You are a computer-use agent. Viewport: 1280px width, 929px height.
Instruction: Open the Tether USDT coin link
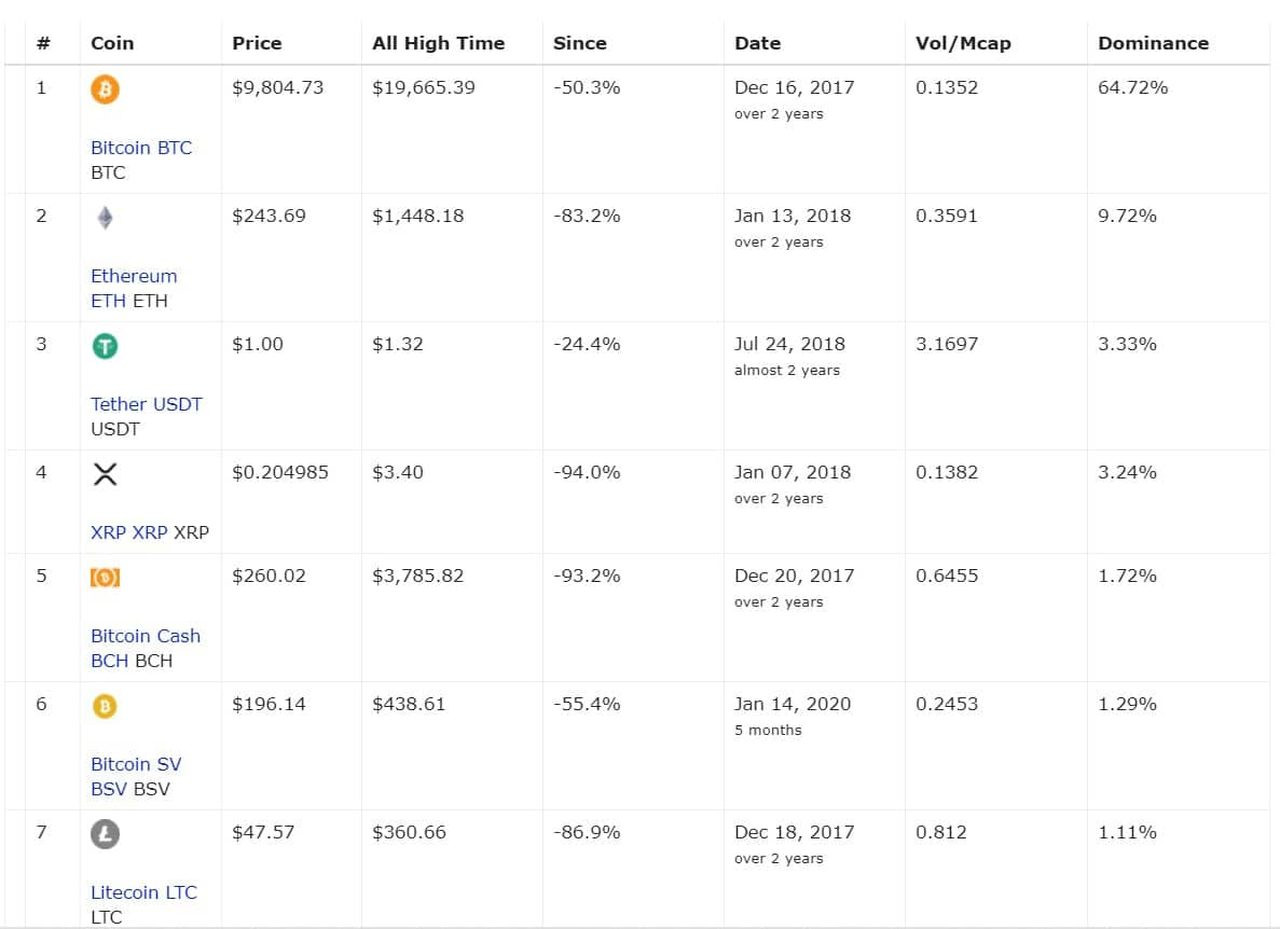(x=146, y=404)
